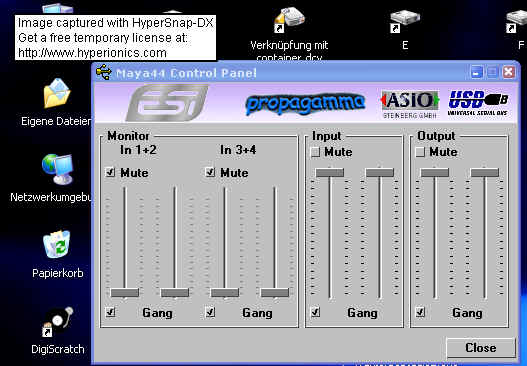
Task: Select the drive E shortcut icon
Action: coord(405,21)
